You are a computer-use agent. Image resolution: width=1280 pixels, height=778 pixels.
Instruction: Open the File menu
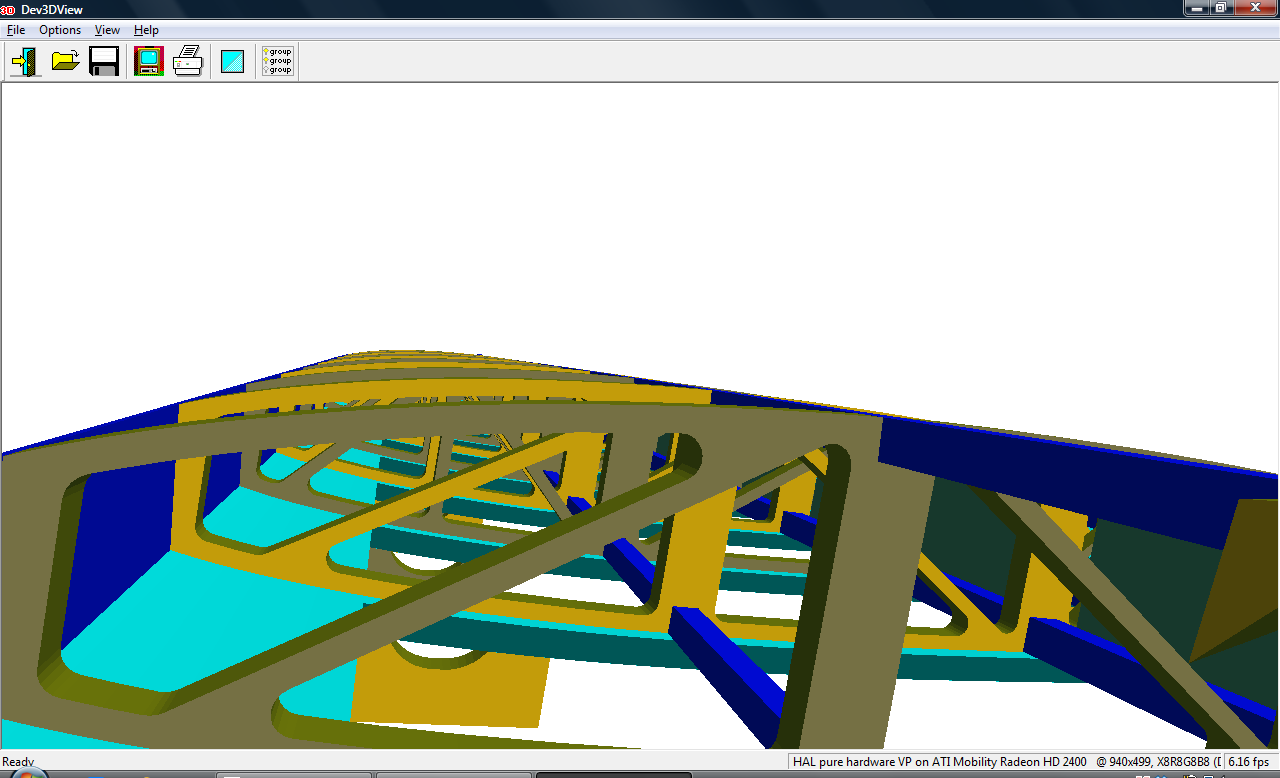16,30
